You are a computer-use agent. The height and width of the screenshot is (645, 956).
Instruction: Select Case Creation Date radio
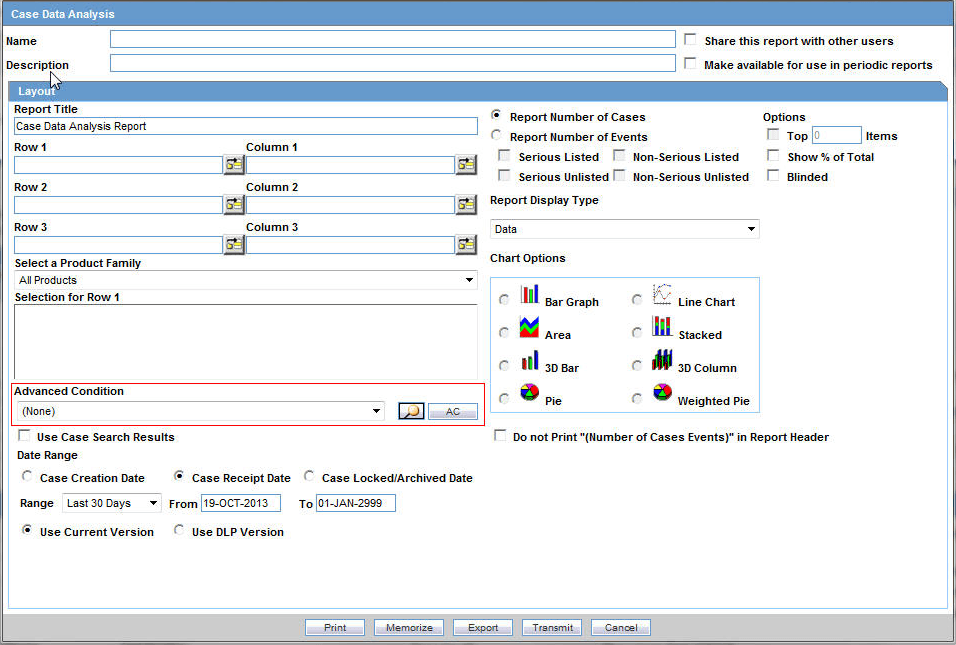pyautogui.click(x=27, y=476)
